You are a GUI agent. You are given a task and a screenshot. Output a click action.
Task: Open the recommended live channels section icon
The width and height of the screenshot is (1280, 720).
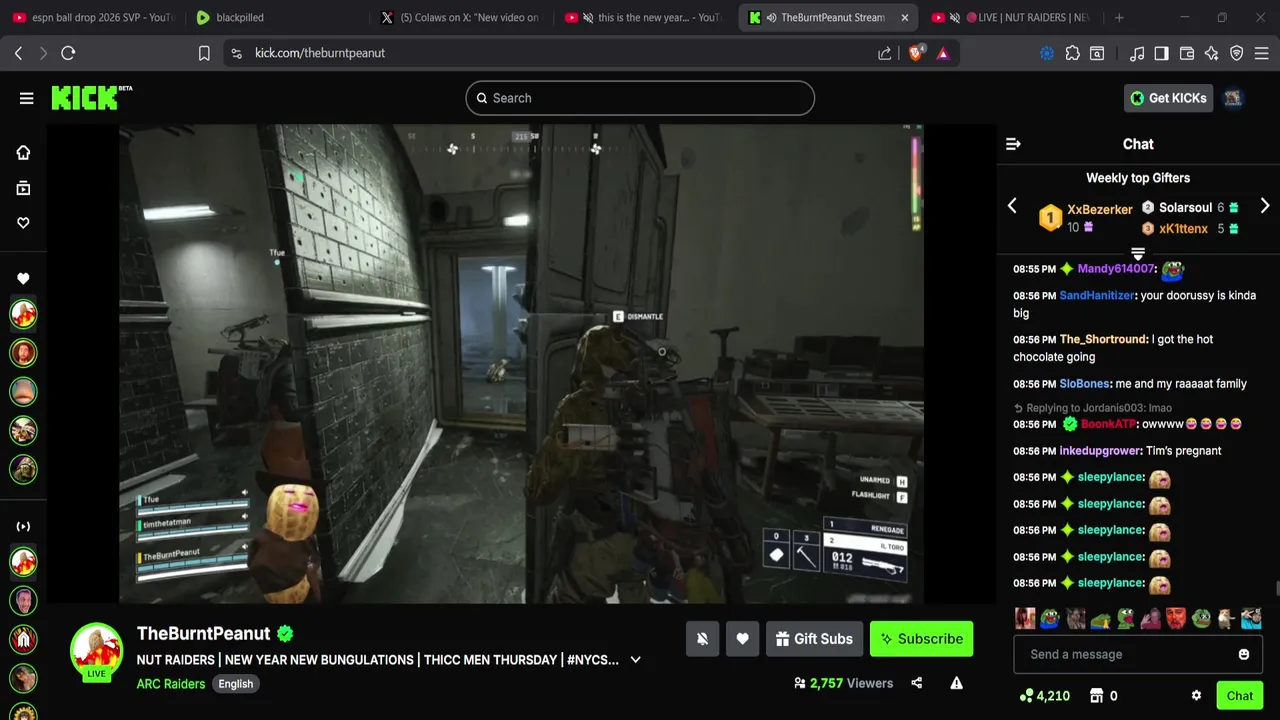point(23,526)
